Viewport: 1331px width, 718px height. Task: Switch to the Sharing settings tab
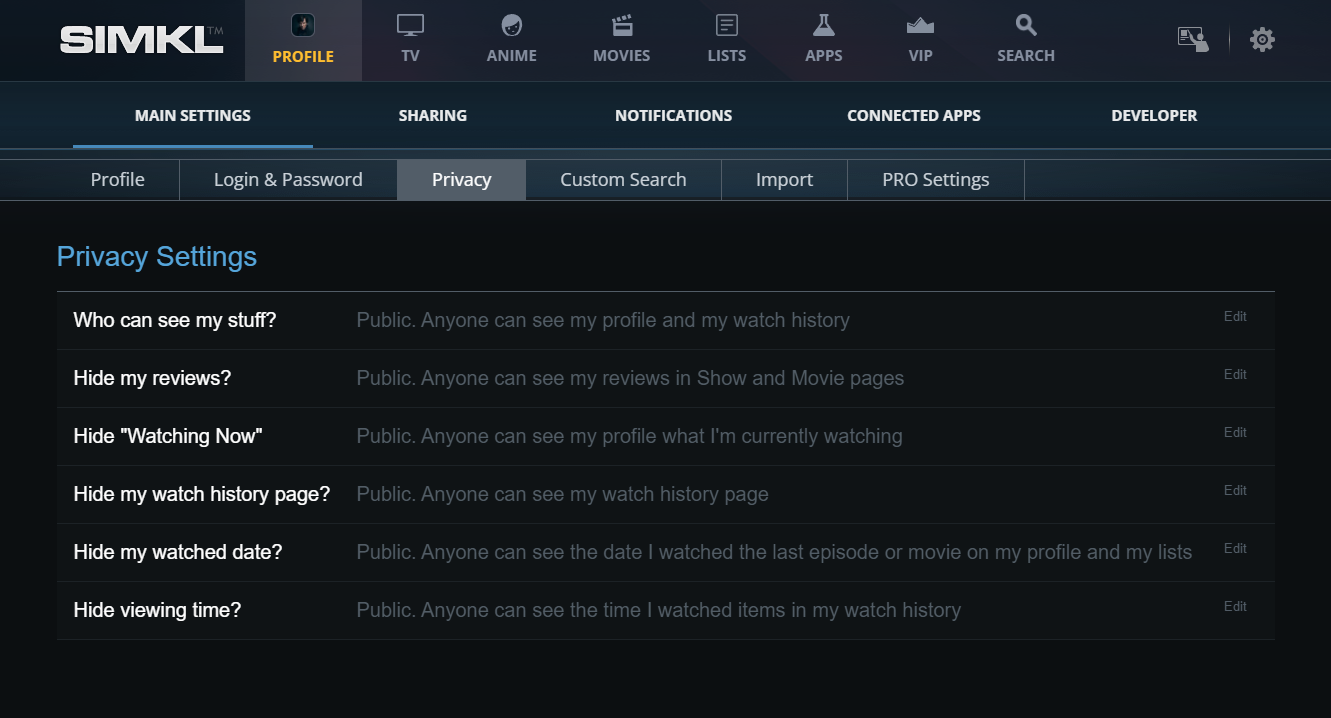(x=432, y=116)
